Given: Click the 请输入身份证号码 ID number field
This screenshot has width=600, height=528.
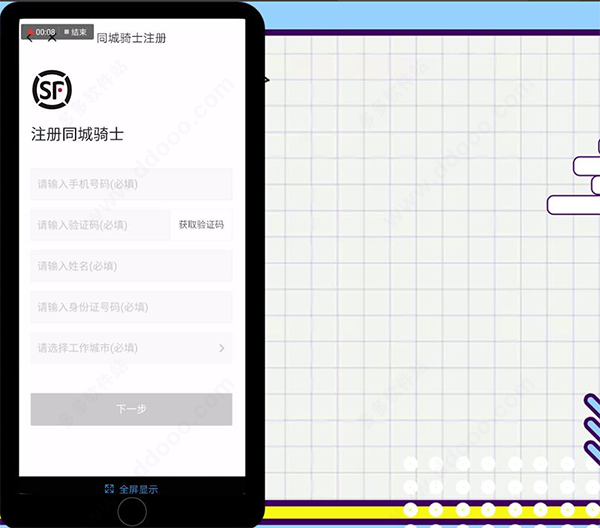Looking at the screenshot, I should (x=131, y=307).
